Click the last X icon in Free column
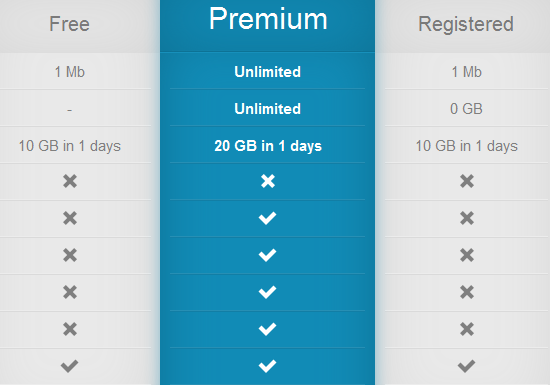 click(70, 329)
